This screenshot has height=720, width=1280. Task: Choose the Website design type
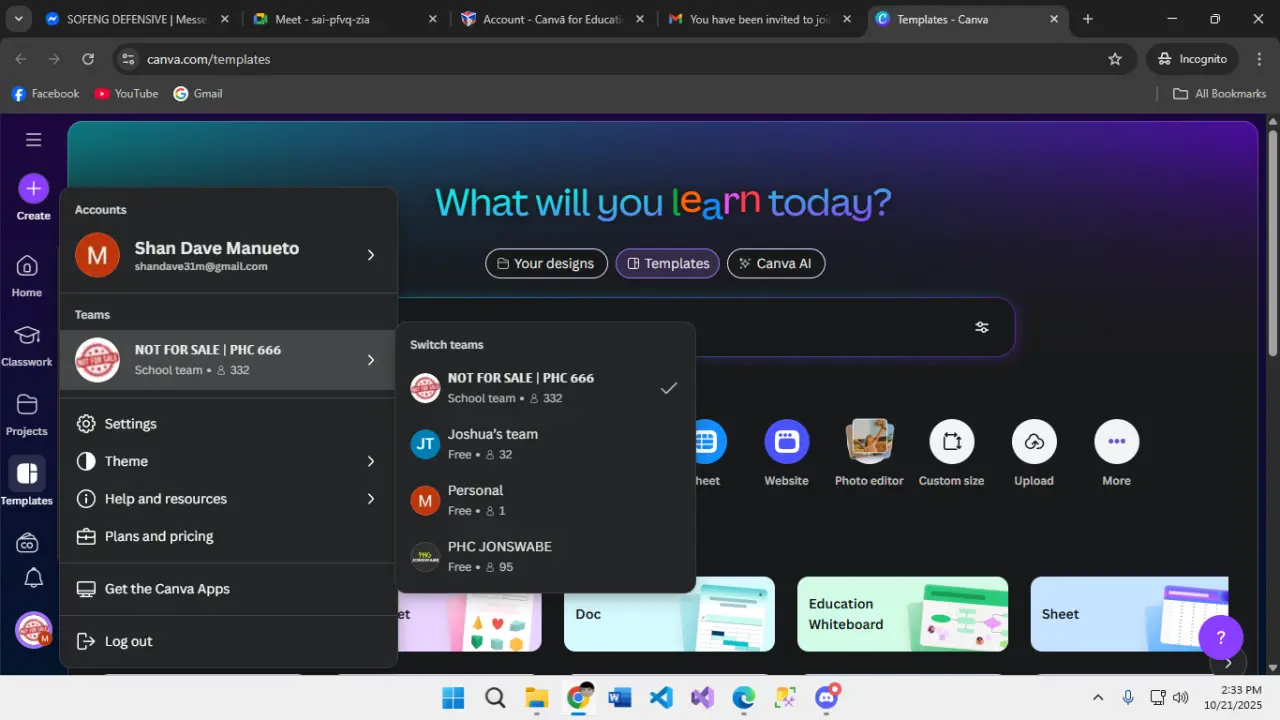point(787,453)
